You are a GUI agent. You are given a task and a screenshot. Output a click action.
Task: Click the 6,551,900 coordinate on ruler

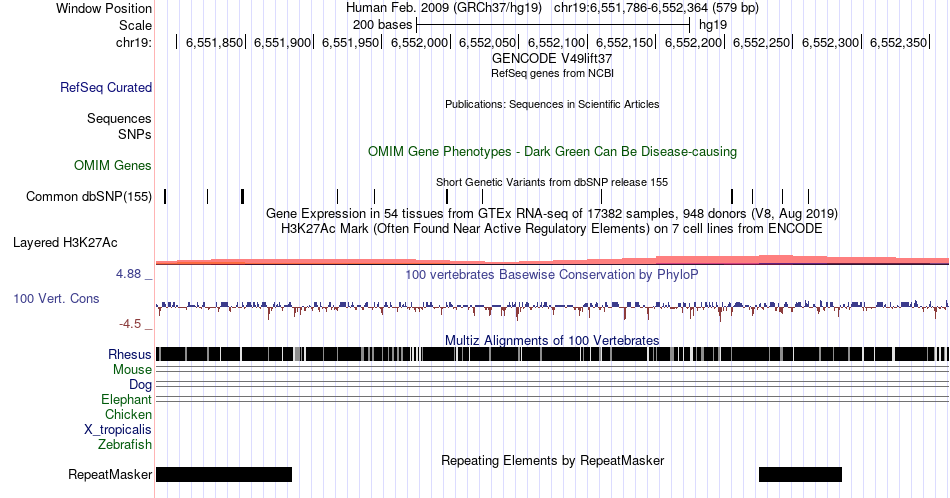pos(282,42)
